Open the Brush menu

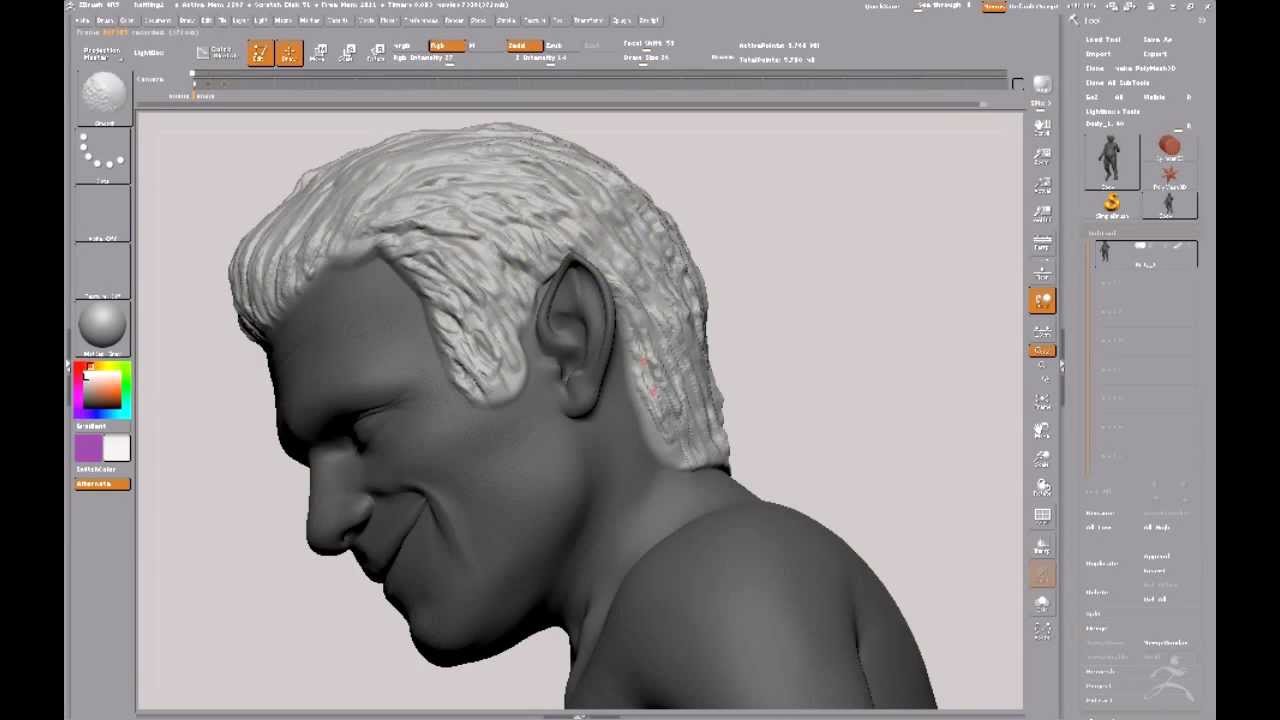[104, 20]
